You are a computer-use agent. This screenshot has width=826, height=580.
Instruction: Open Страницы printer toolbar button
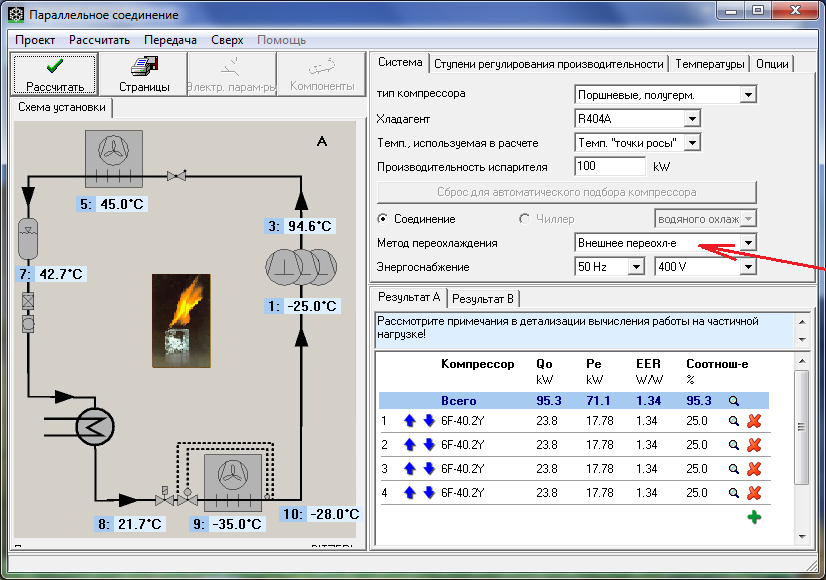144,74
